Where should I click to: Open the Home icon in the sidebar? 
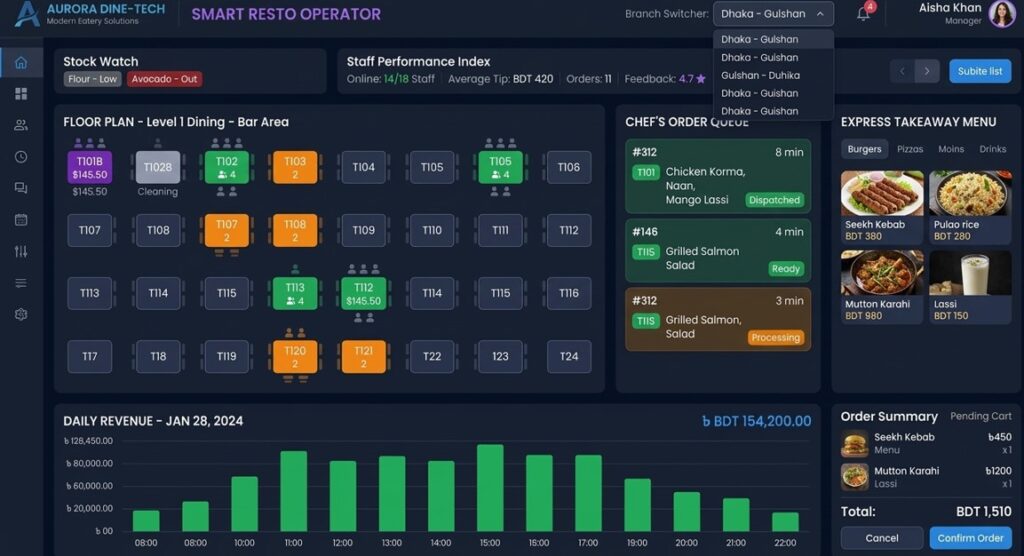pyautogui.click(x=21, y=63)
